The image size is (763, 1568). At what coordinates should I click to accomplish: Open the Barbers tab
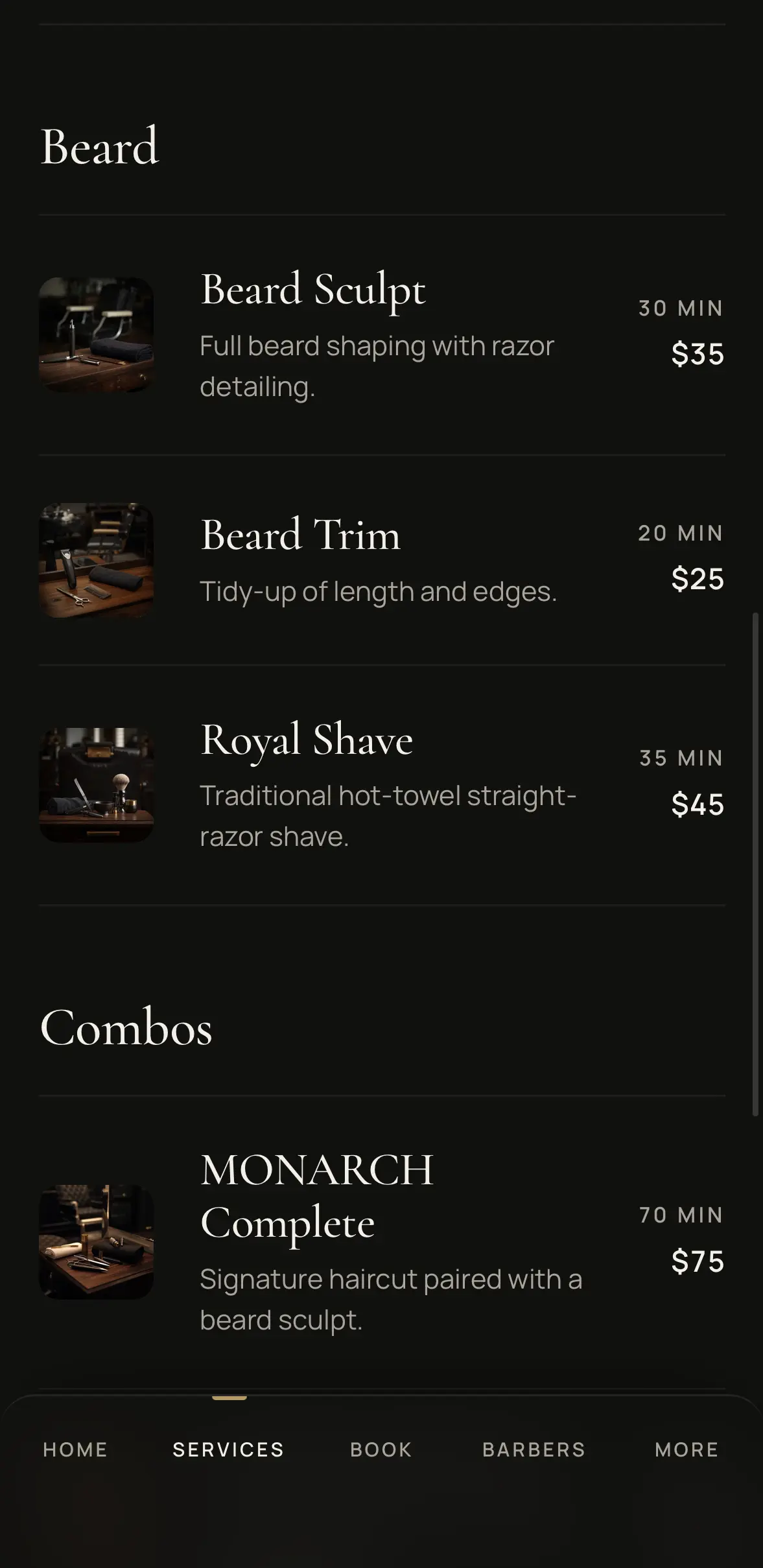pyautogui.click(x=534, y=1449)
